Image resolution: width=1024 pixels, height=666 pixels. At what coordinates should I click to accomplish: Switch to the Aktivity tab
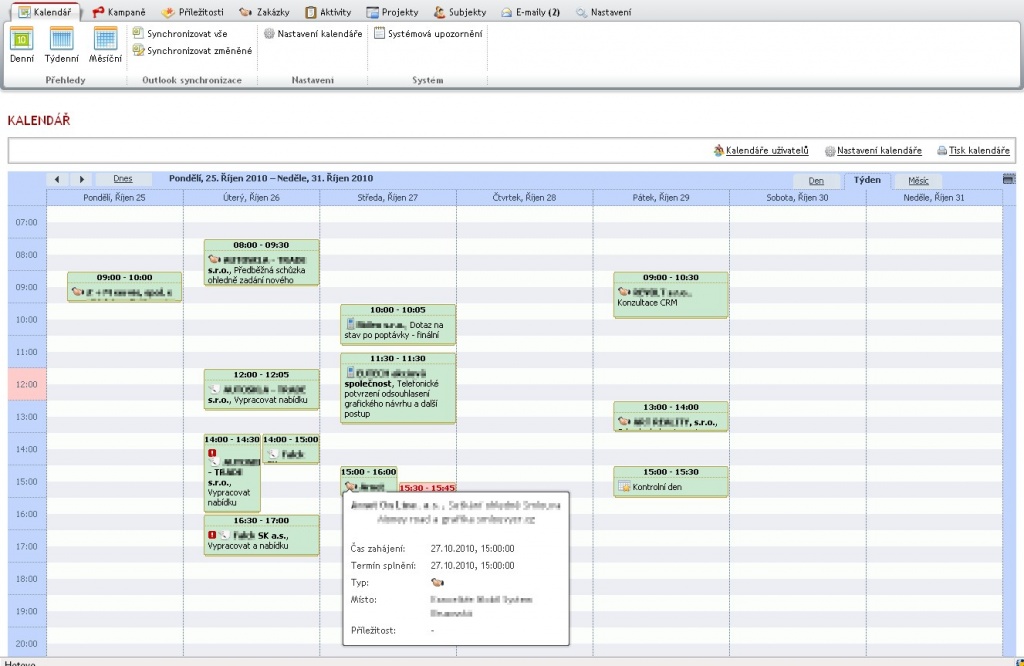pos(328,12)
